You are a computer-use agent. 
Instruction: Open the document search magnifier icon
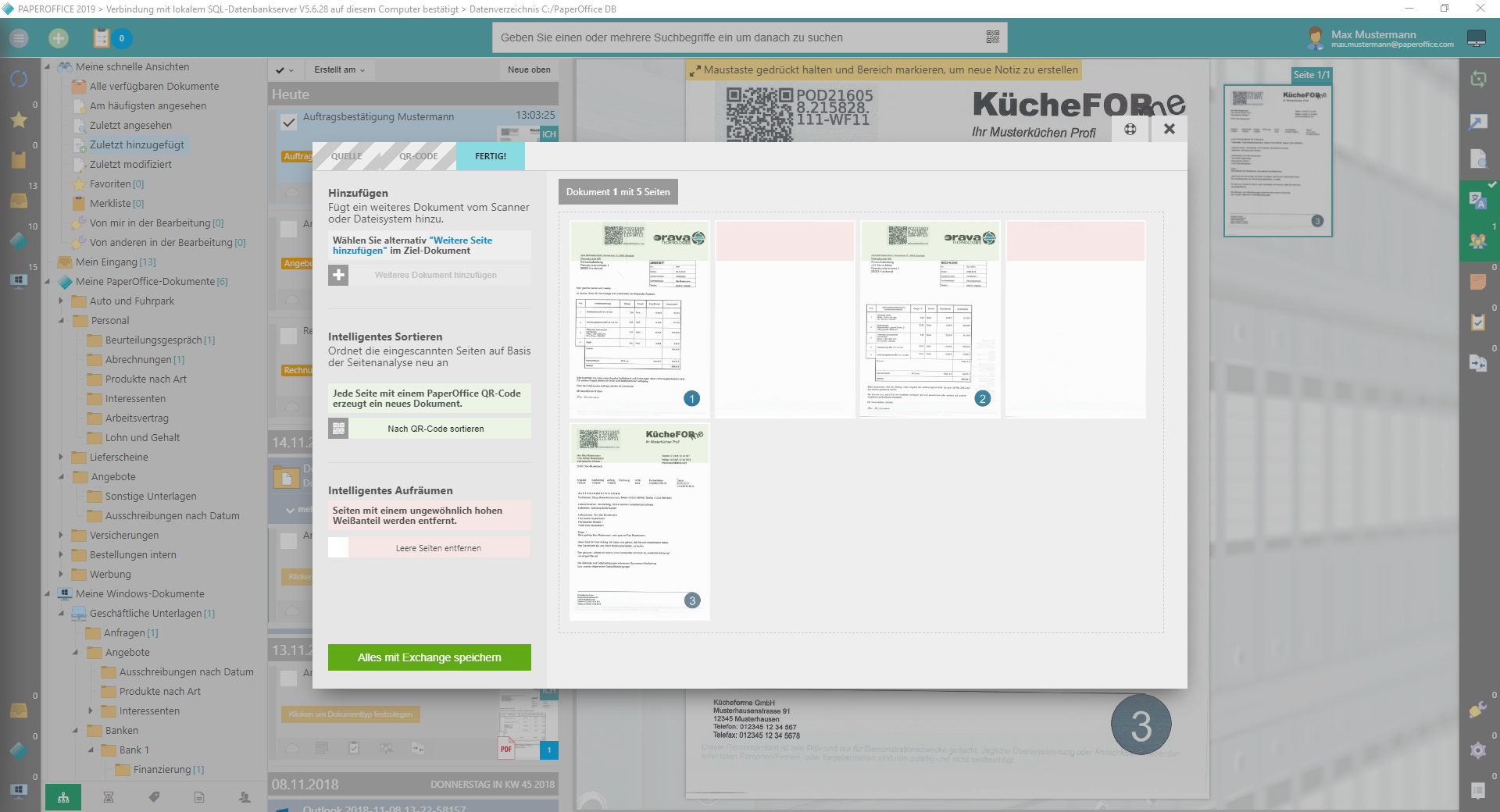click(1478, 159)
